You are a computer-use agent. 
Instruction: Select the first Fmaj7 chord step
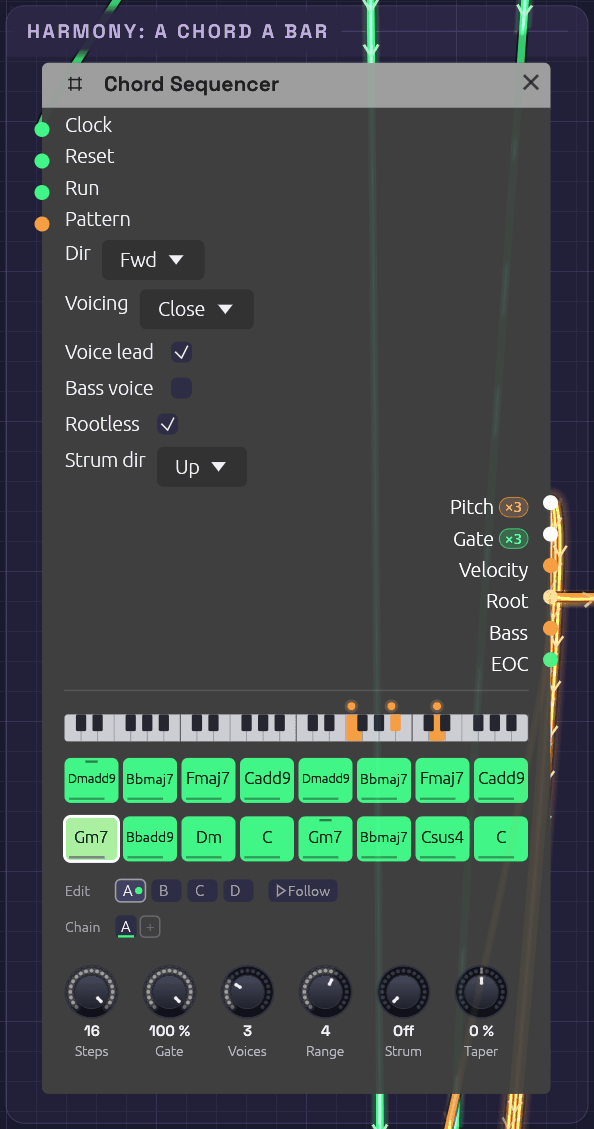209,780
